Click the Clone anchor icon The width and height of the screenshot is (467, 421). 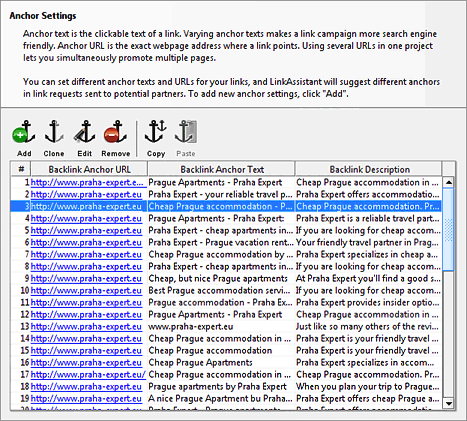(54, 132)
